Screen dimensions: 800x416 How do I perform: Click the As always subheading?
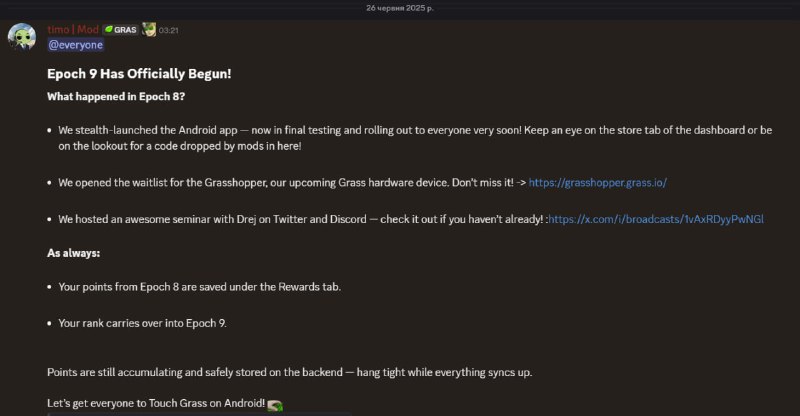tap(73, 253)
